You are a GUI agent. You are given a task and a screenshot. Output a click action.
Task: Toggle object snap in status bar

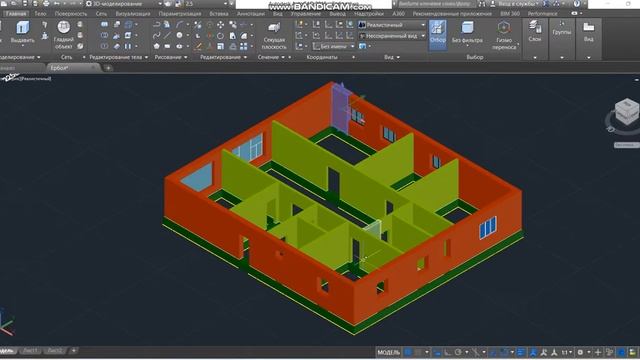coord(504,352)
